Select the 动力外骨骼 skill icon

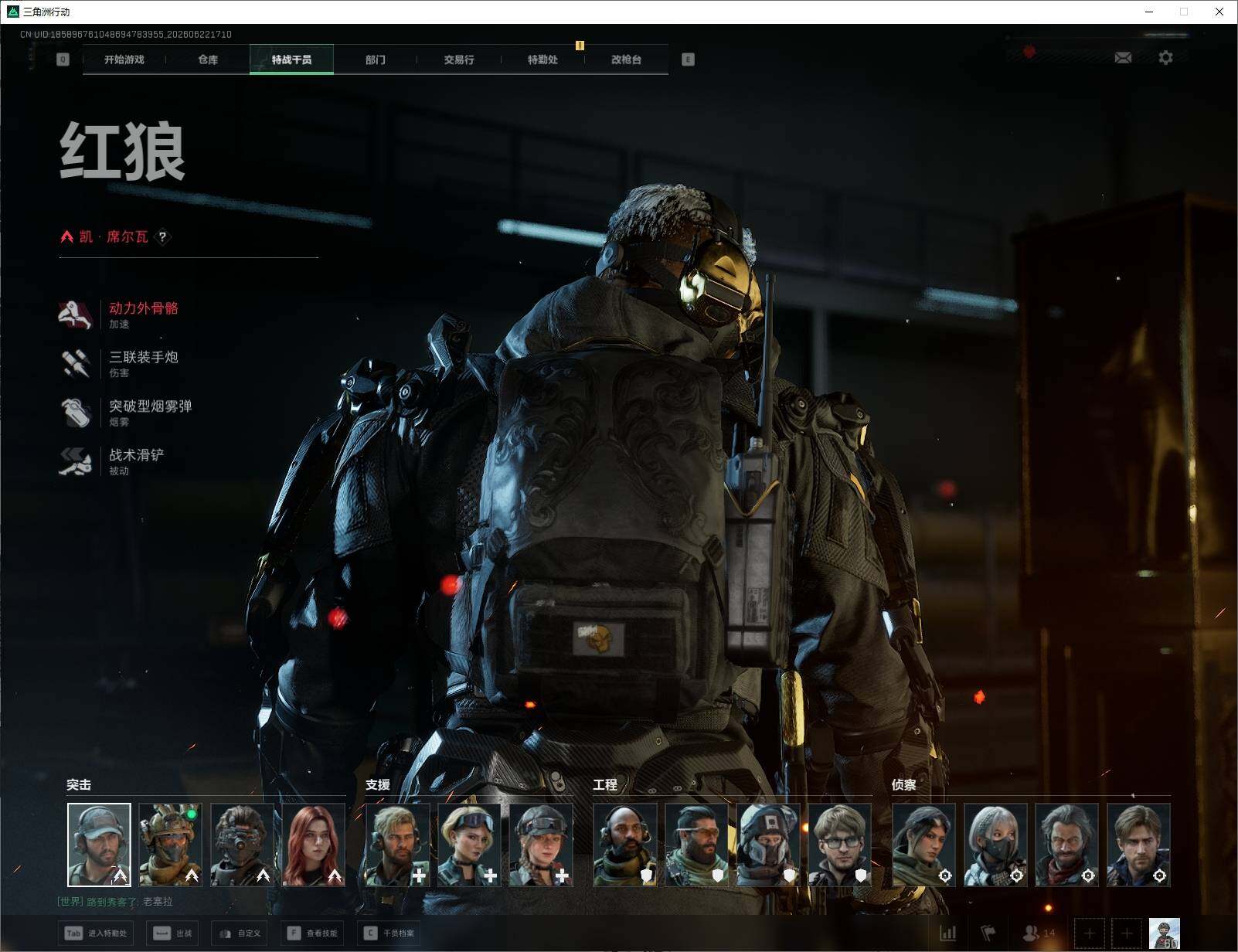(x=75, y=314)
